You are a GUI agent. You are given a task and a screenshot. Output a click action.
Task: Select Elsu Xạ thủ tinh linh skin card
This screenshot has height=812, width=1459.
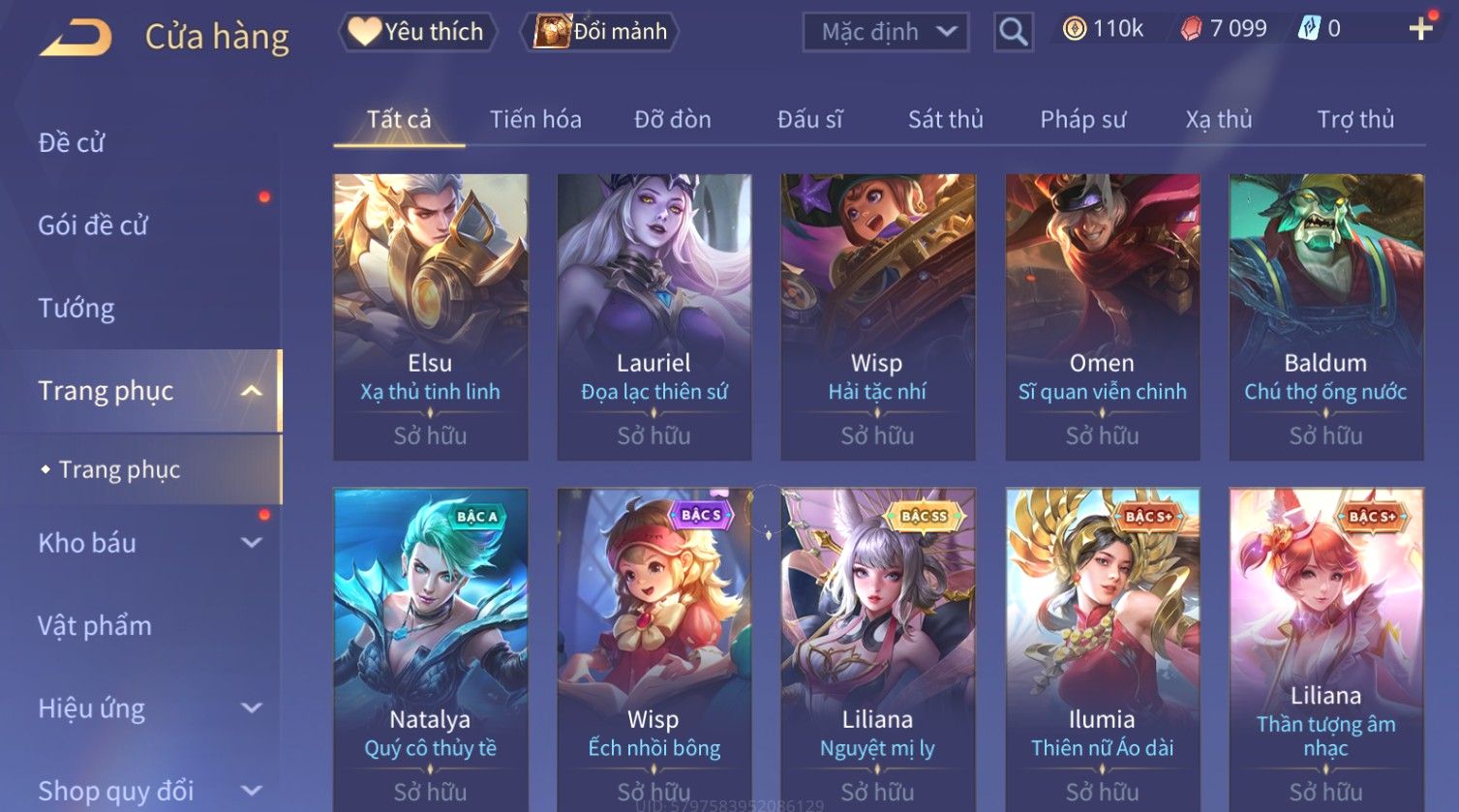coord(431,317)
